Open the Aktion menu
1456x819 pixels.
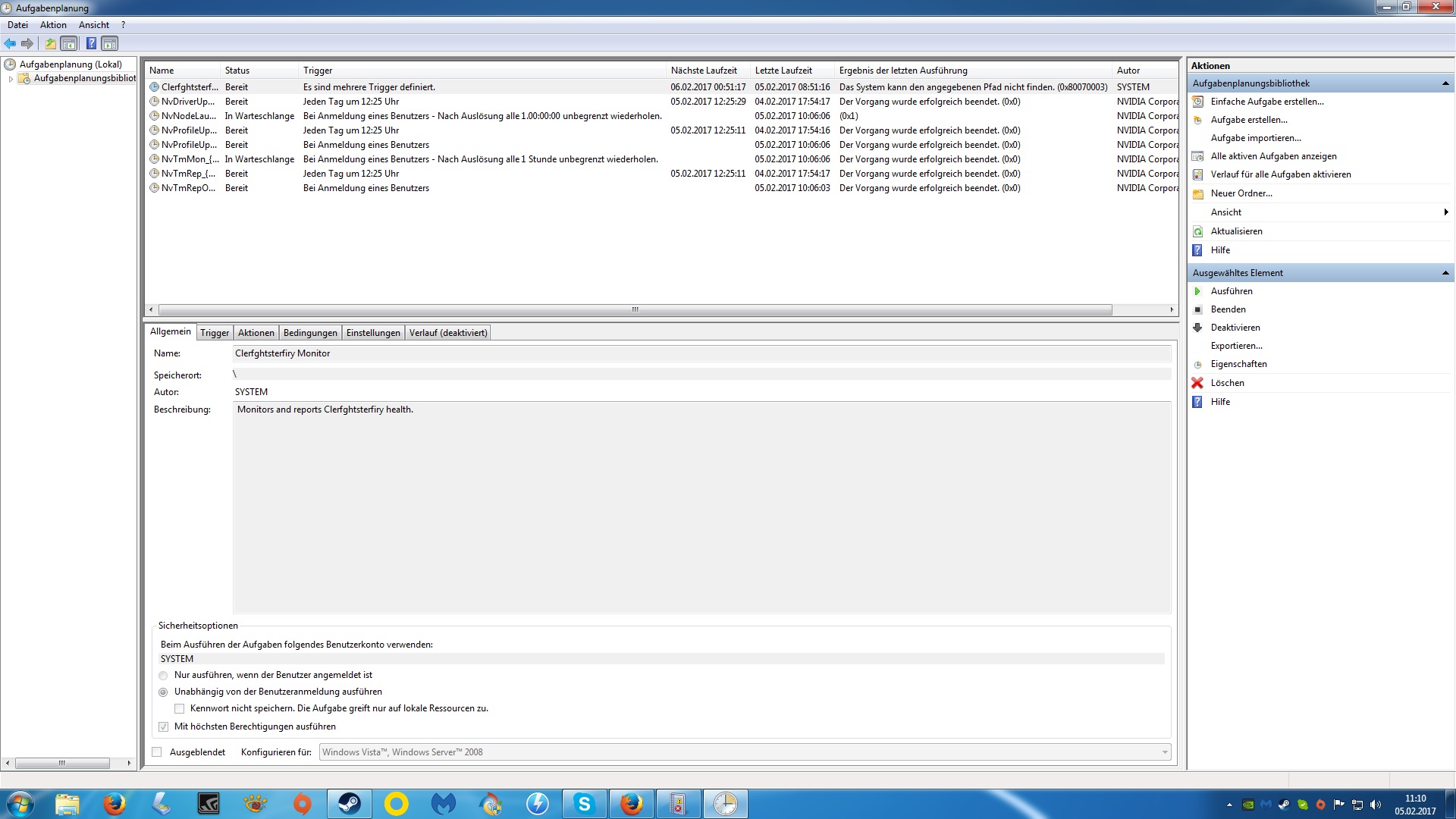[53, 25]
